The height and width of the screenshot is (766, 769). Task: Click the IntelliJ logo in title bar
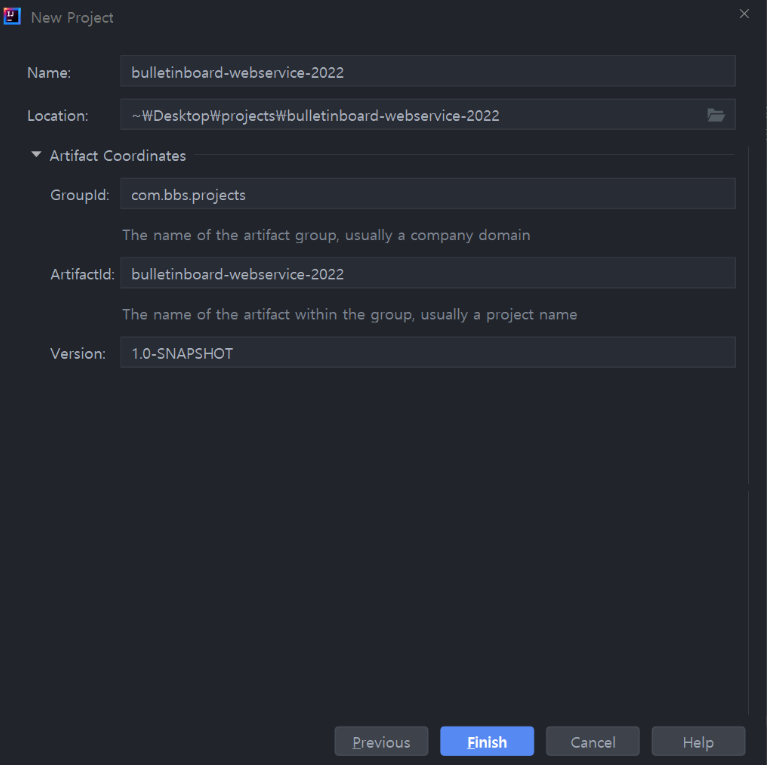(x=12, y=16)
